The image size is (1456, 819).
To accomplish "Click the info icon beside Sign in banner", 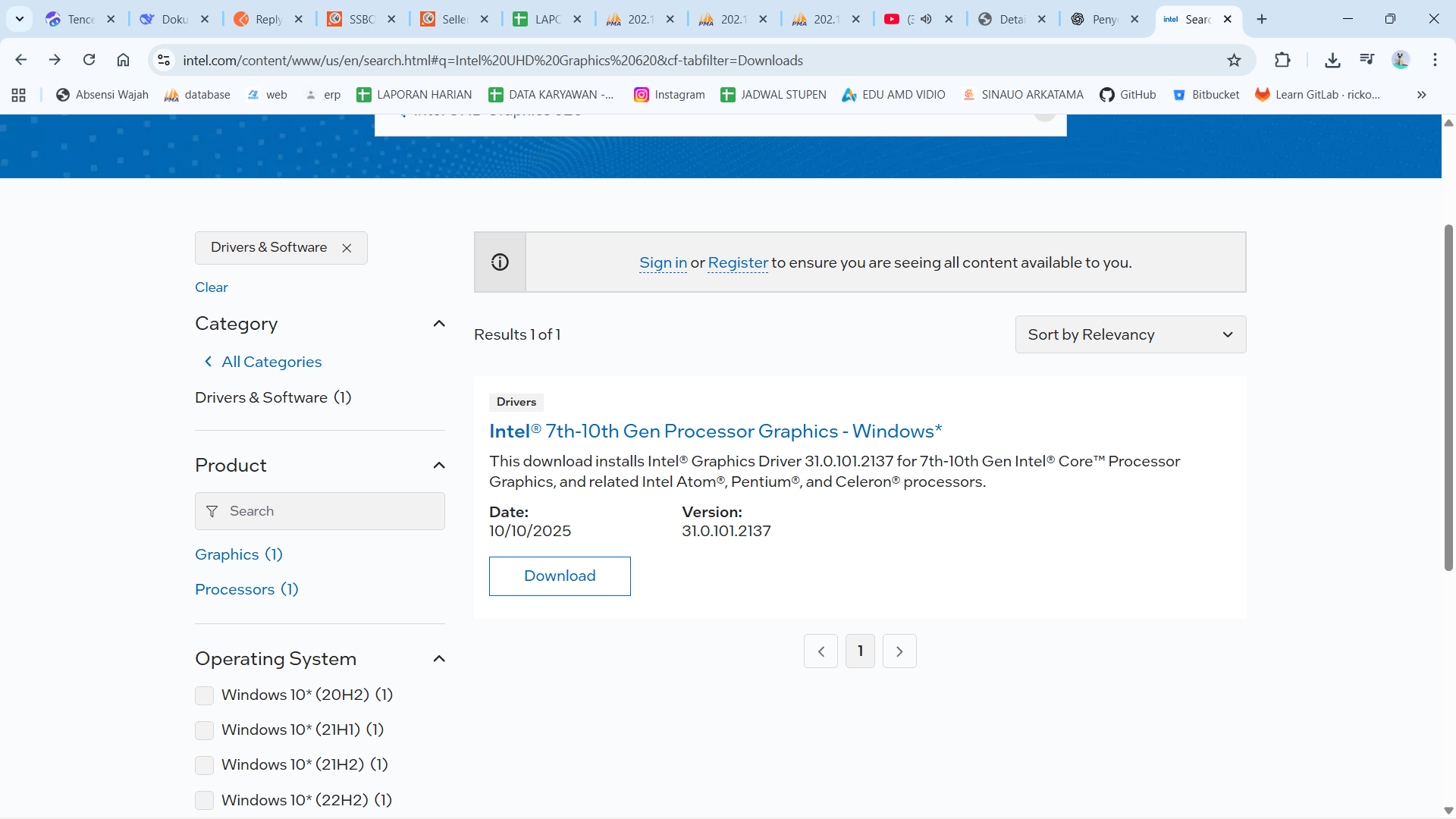I will [500, 262].
